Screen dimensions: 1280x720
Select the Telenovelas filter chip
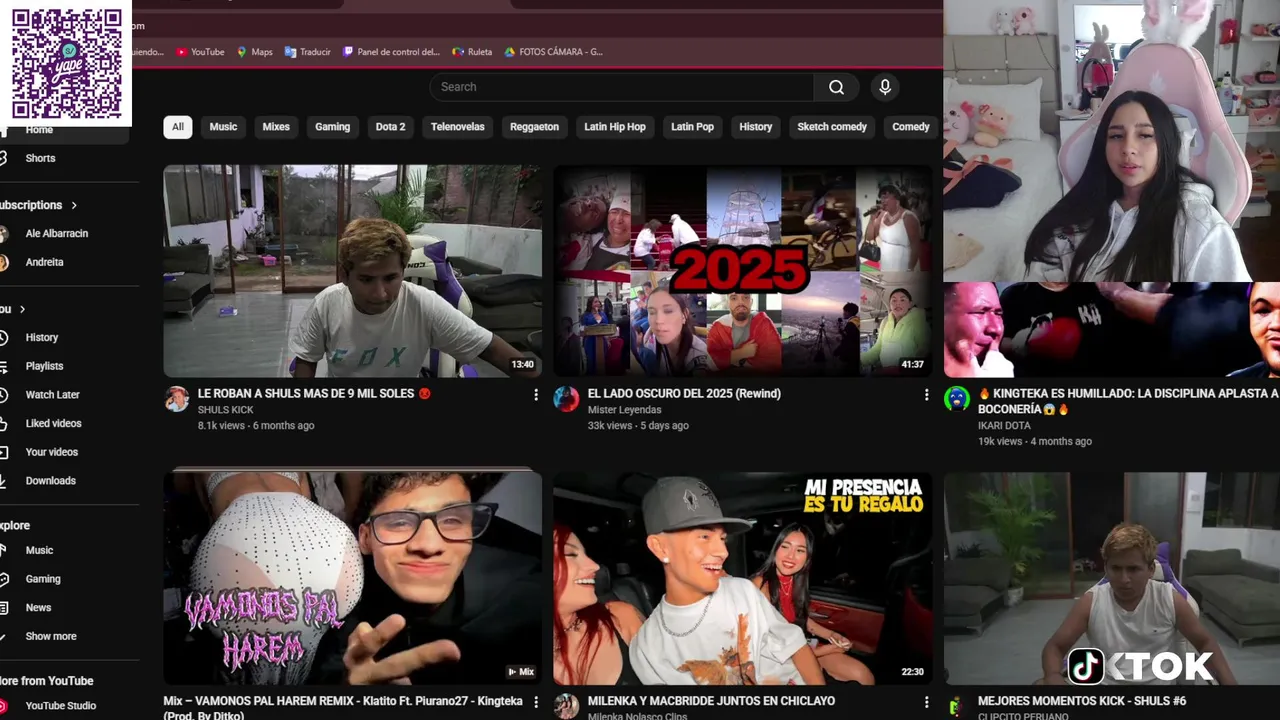point(458,127)
